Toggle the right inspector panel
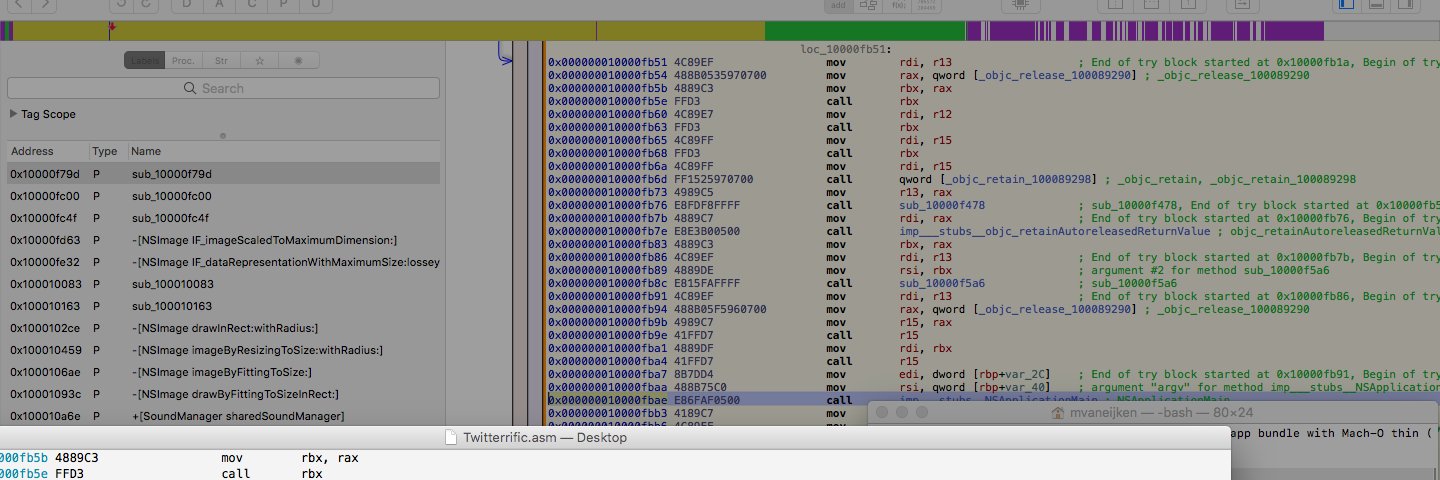 pos(1404,5)
